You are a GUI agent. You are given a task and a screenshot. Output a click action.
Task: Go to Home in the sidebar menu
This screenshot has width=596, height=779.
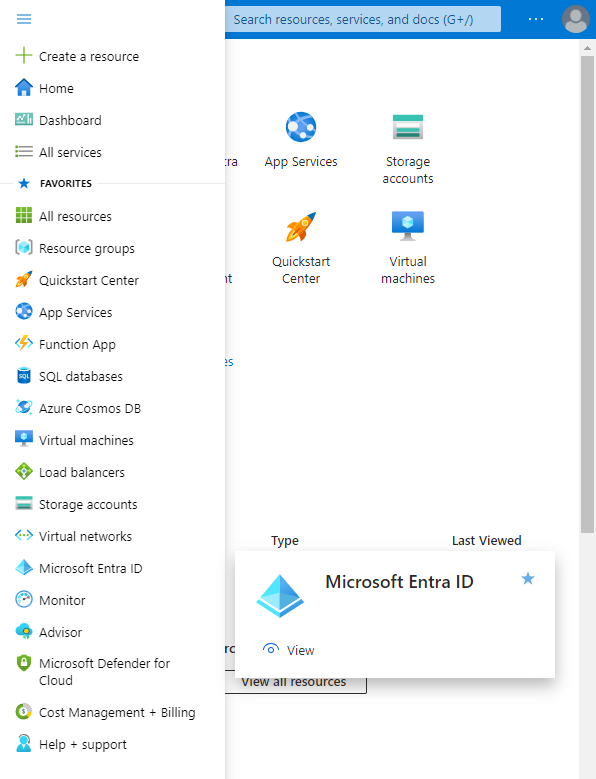pos(56,88)
